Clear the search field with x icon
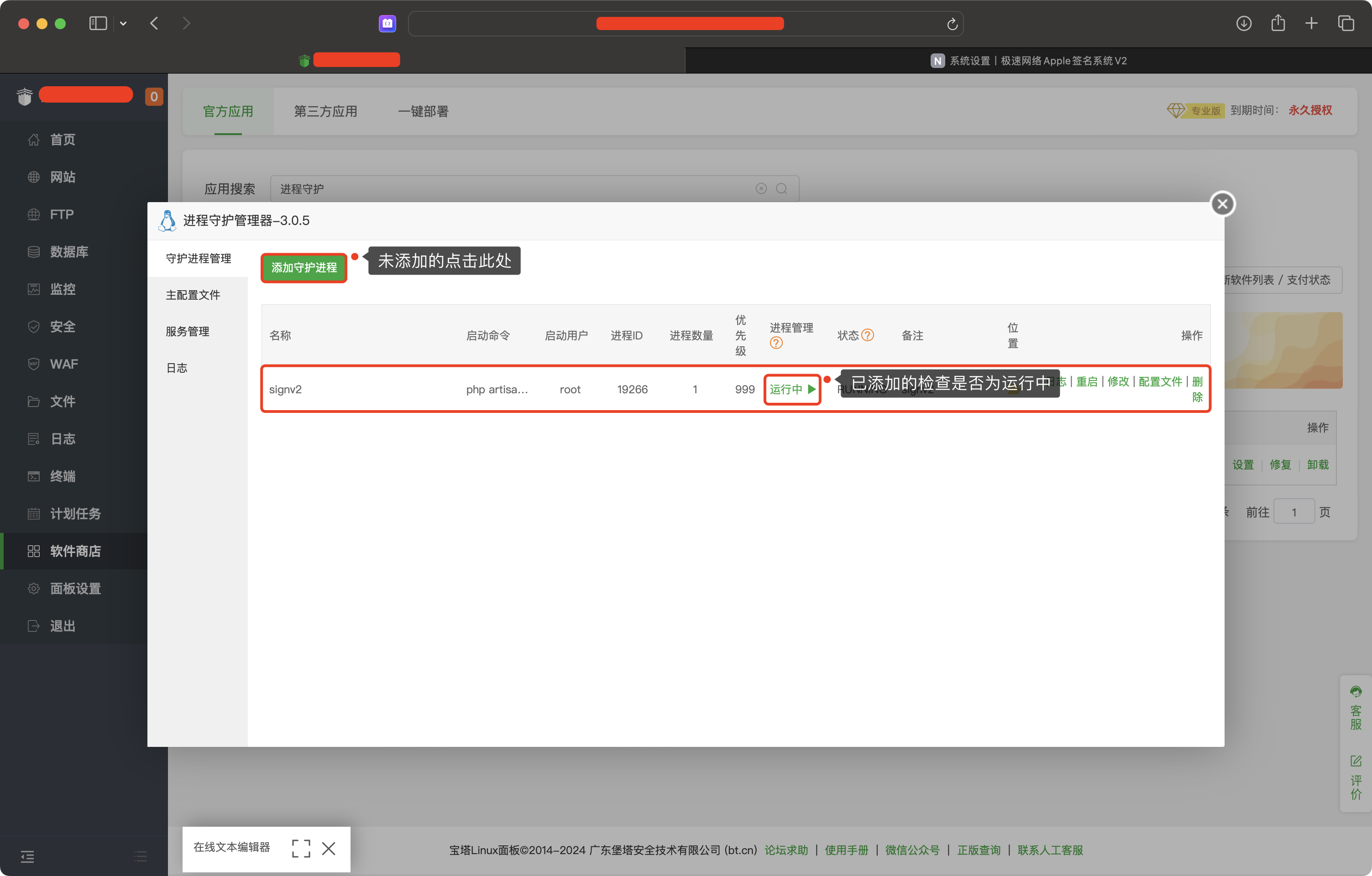Image resolution: width=1372 pixels, height=876 pixels. 761,188
